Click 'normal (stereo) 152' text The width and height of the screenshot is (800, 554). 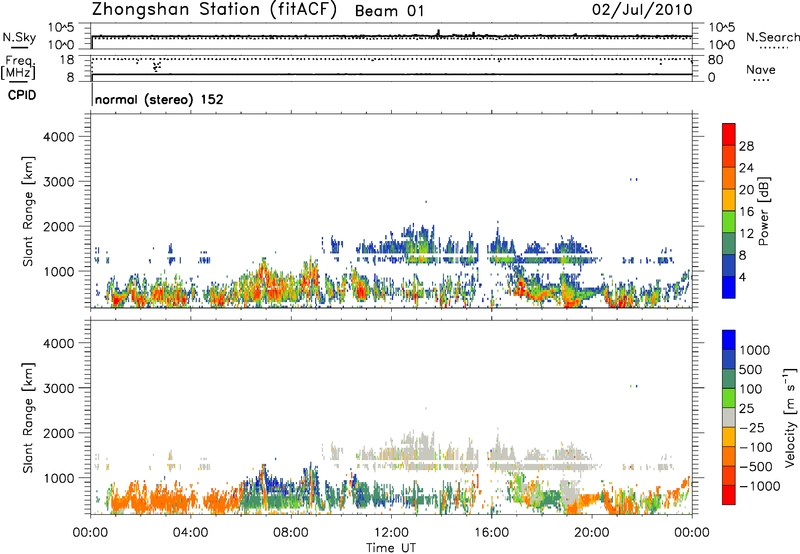[159, 99]
